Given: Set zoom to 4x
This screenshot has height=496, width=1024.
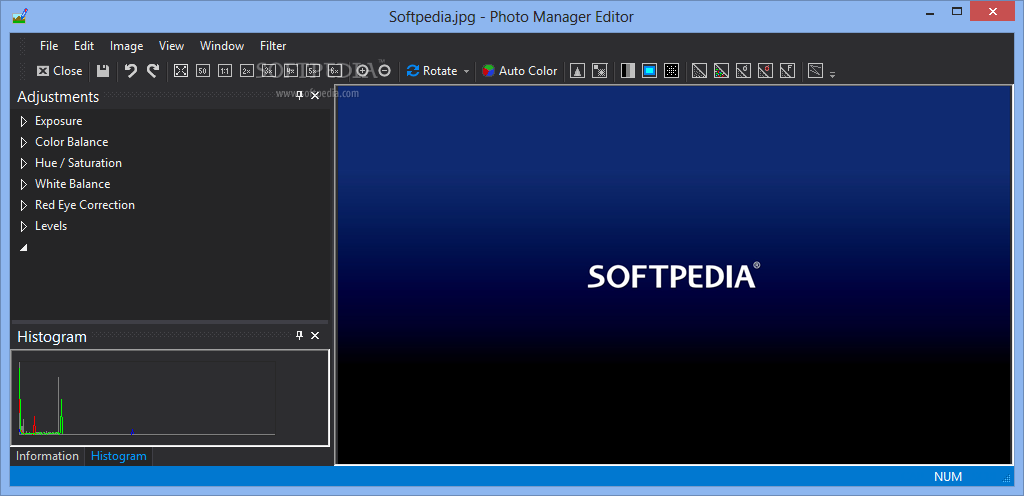Looking at the screenshot, I should pyautogui.click(x=291, y=70).
